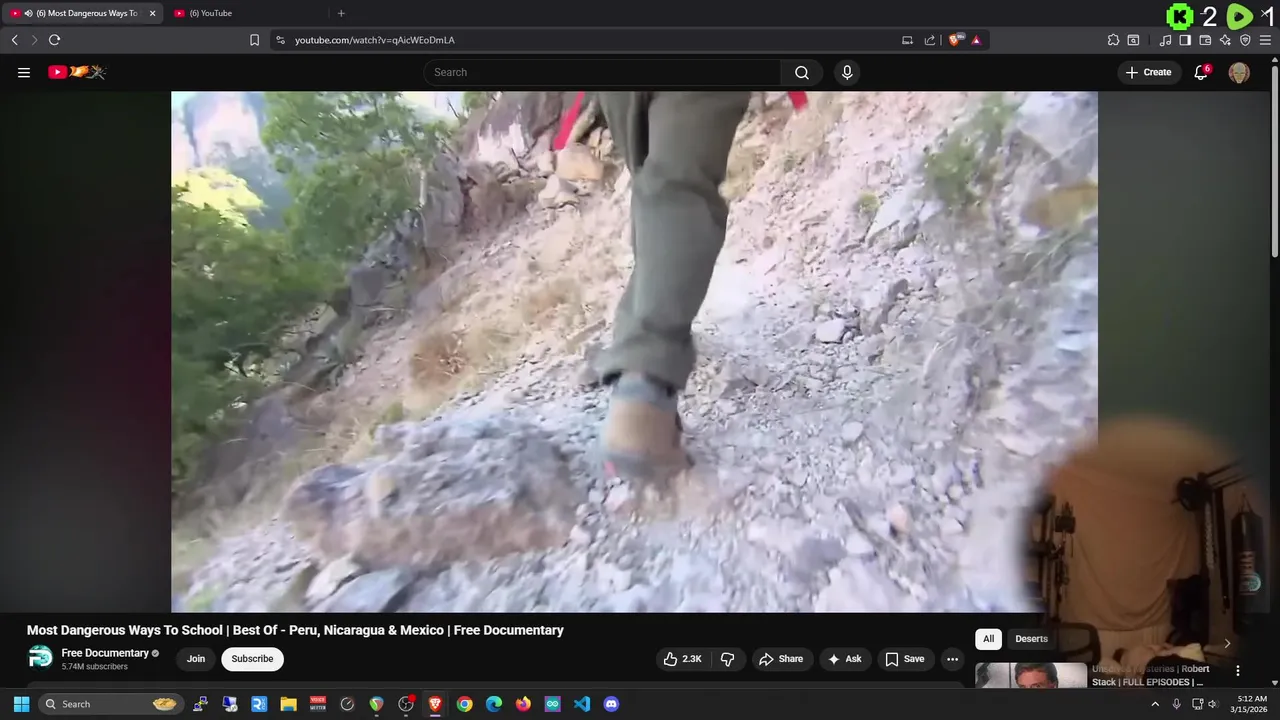
Task: Select the Deserts filter chip
Action: pos(1031,639)
